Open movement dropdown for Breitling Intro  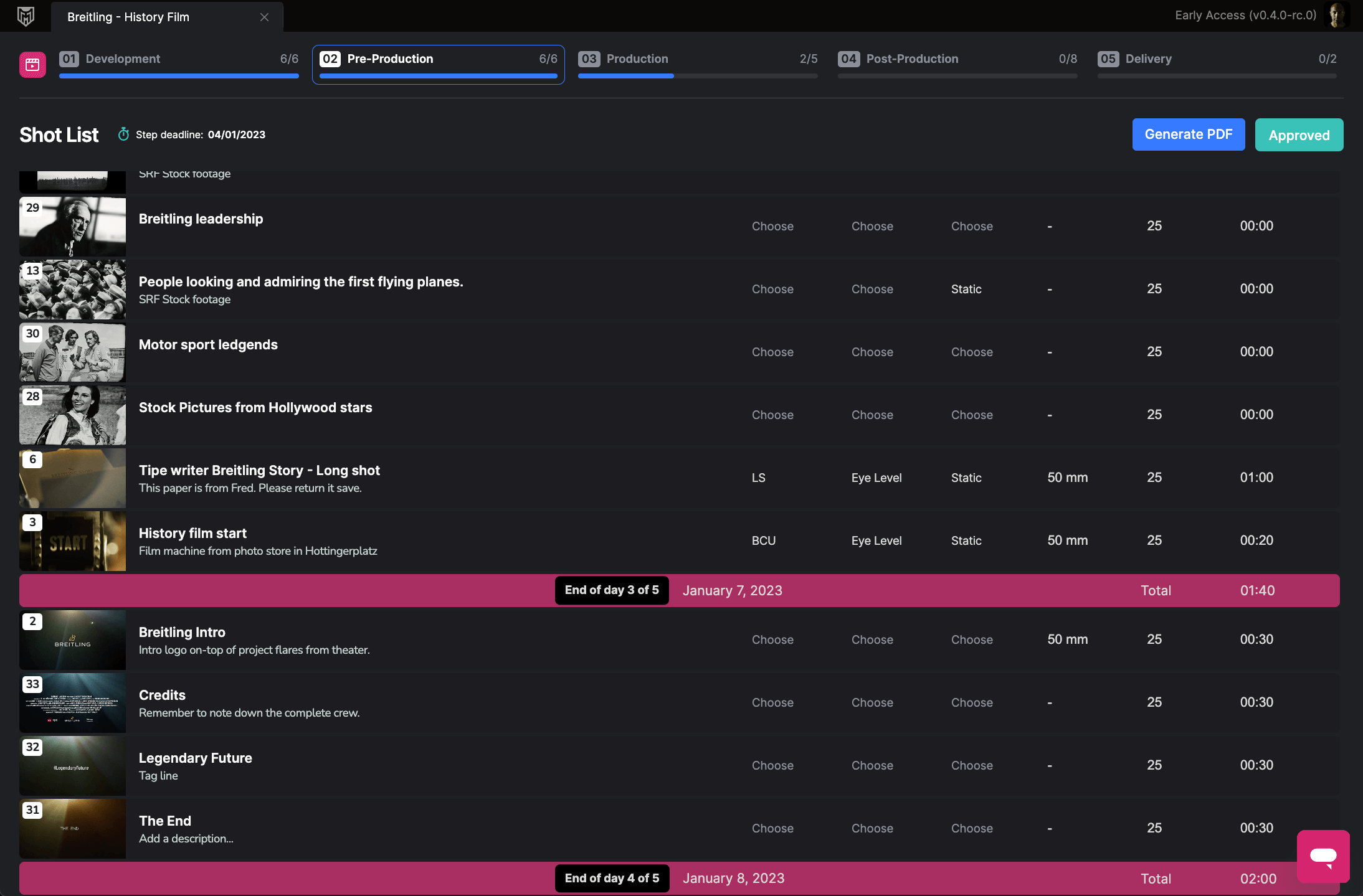coord(972,639)
